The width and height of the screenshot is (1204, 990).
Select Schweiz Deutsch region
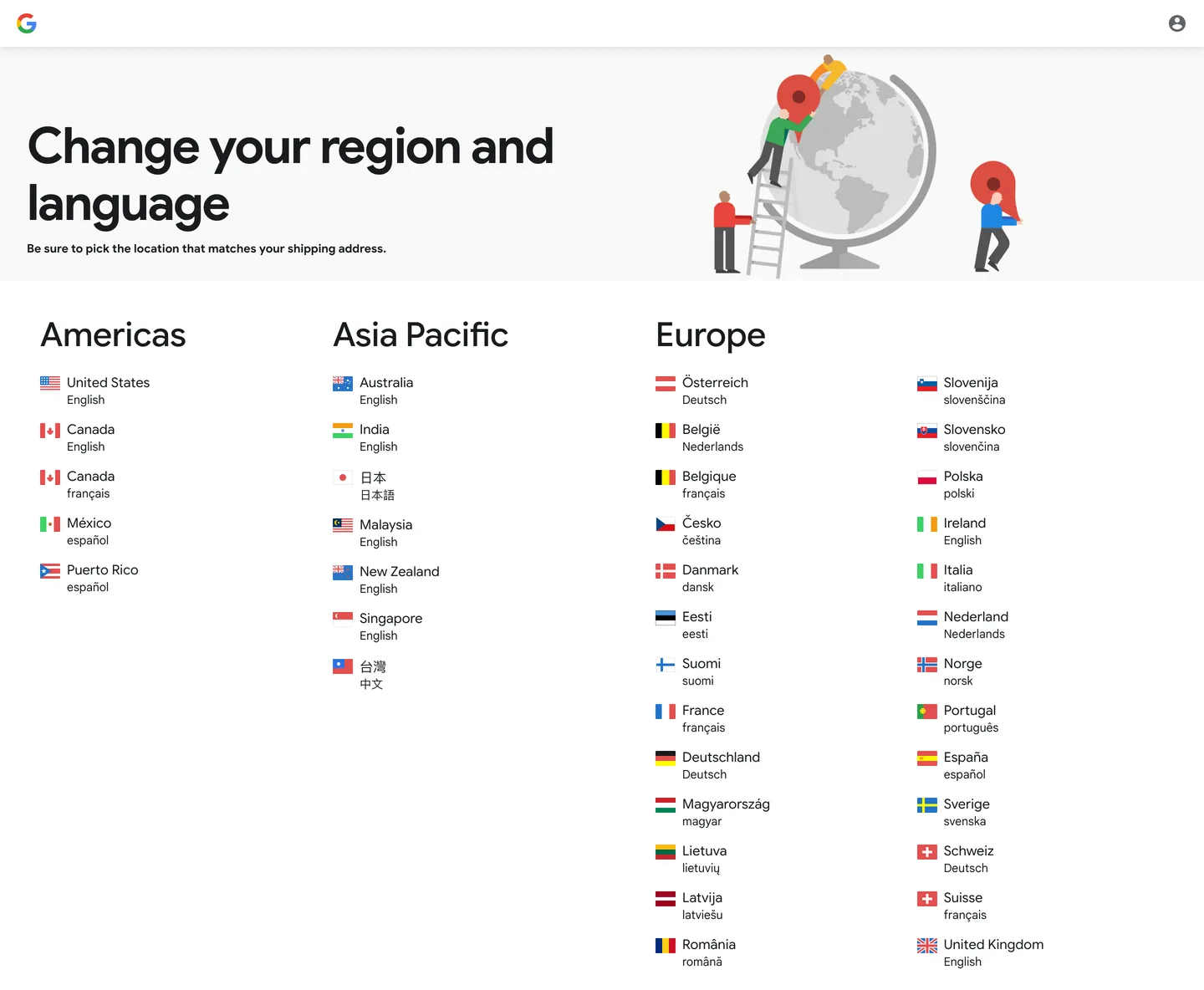pyautogui.click(x=956, y=859)
